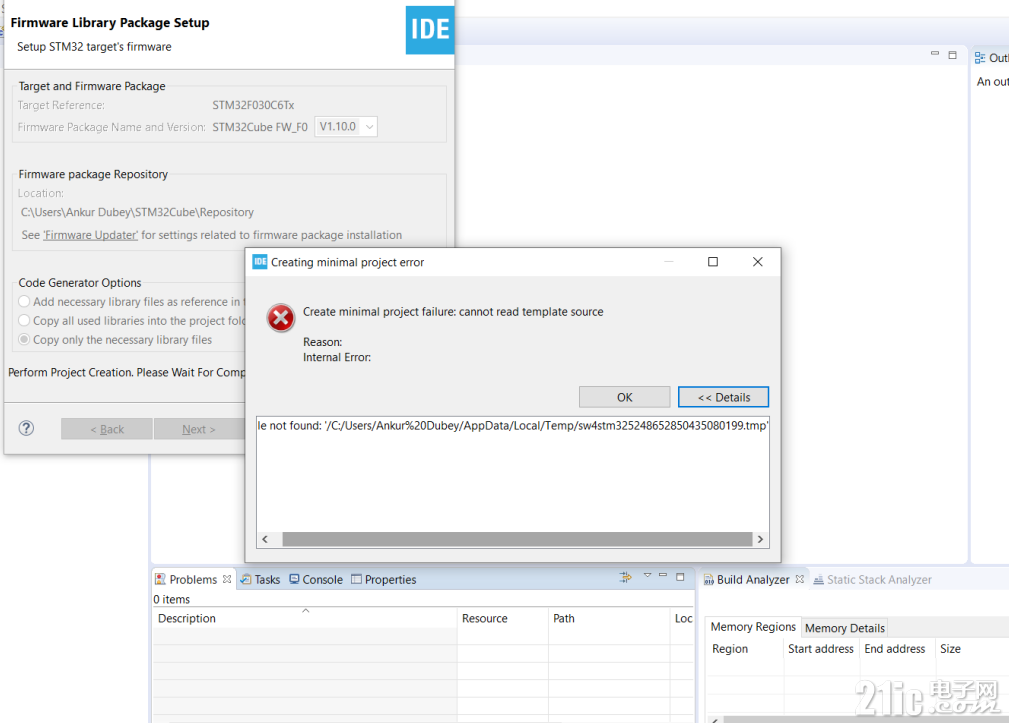Open the Properties tab

tap(384, 580)
